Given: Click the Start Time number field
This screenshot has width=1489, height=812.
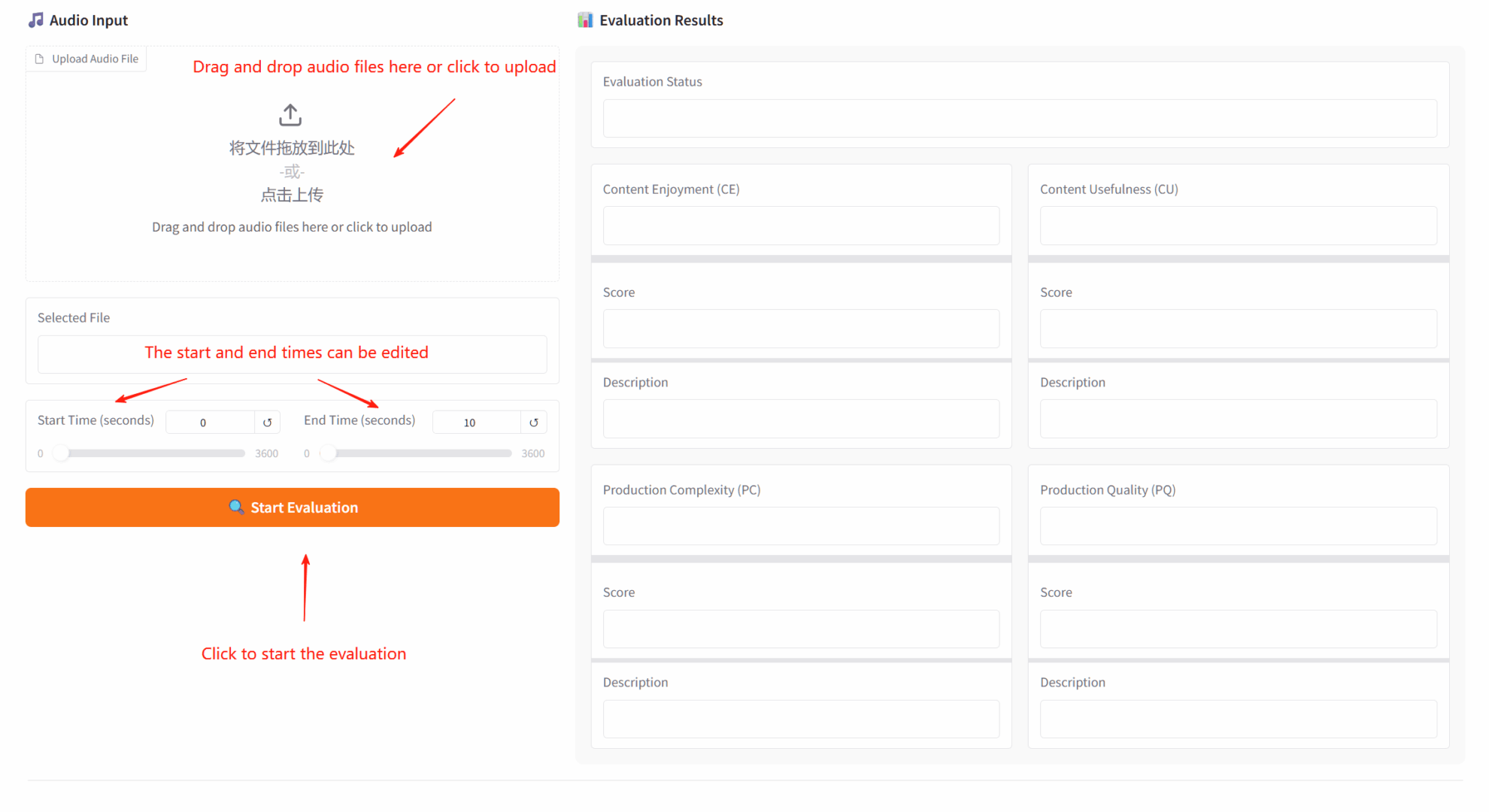Looking at the screenshot, I should pyautogui.click(x=209, y=423).
